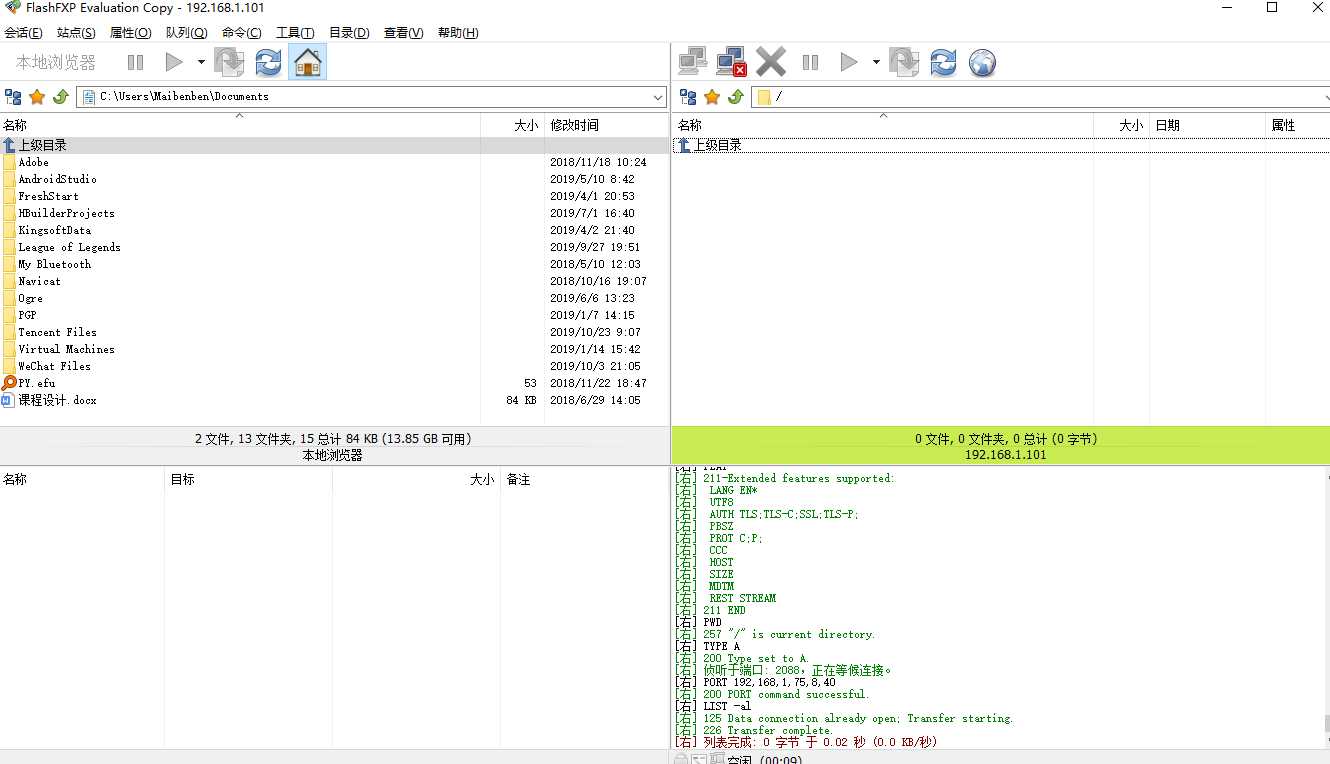Start transfer with local pane play icon
This screenshot has height=764, width=1330.
174,62
